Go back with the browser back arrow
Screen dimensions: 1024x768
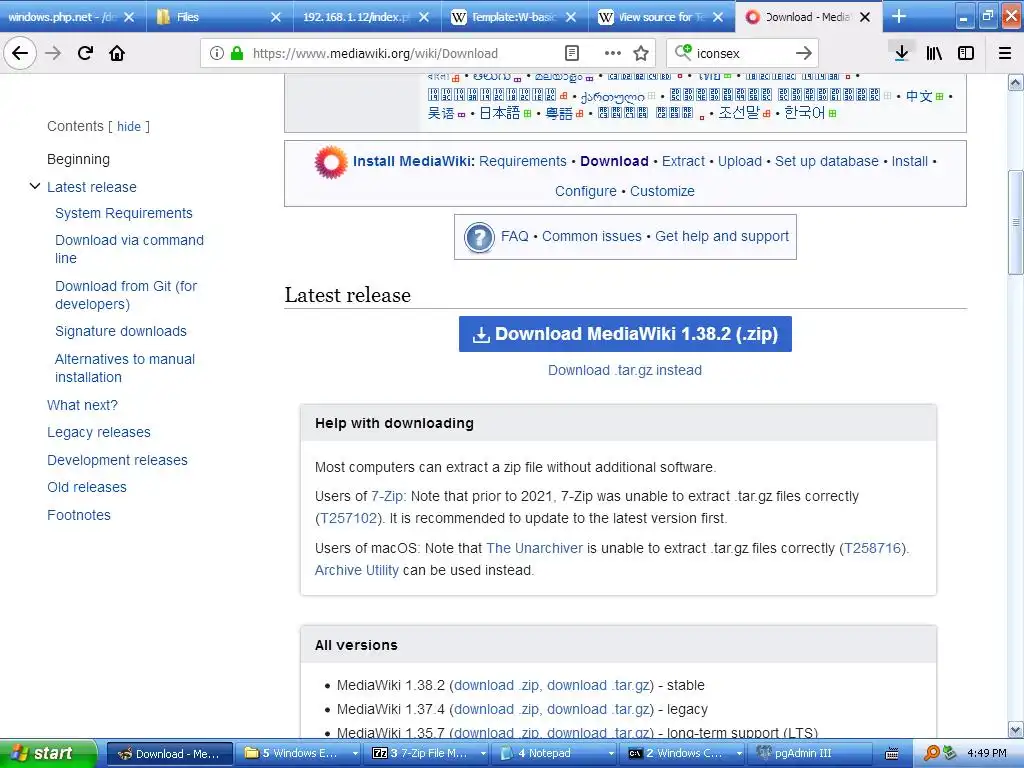pos(20,53)
